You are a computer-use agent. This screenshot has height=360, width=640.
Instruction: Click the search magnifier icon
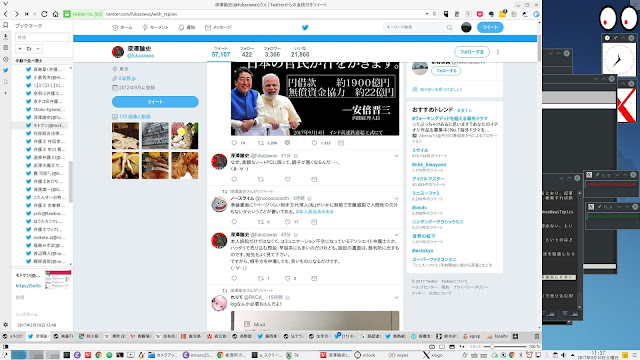449,27
